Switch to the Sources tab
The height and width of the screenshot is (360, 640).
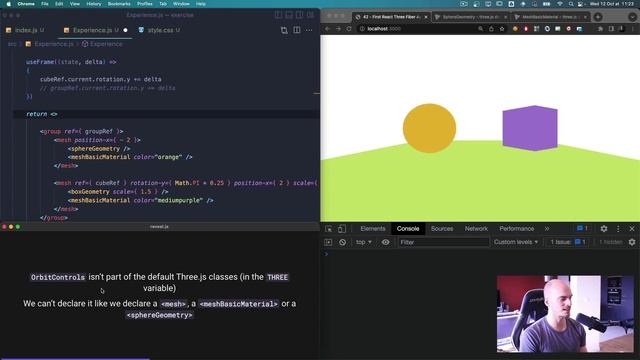pyautogui.click(x=442, y=229)
